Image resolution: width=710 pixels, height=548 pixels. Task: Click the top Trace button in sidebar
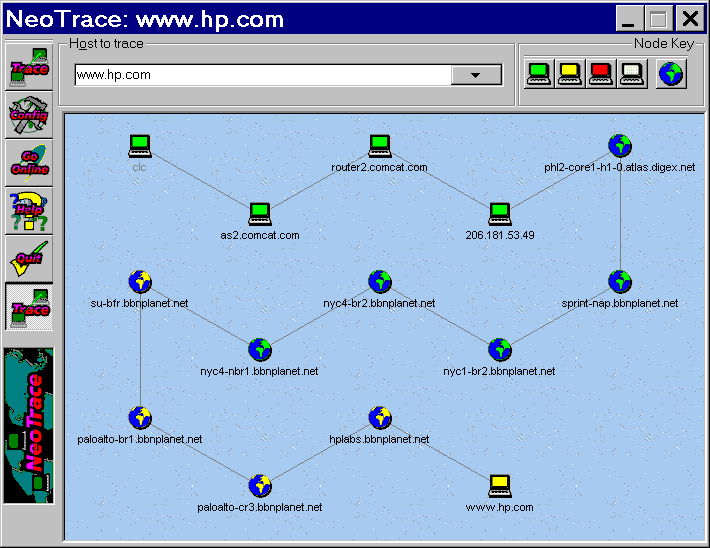point(29,66)
